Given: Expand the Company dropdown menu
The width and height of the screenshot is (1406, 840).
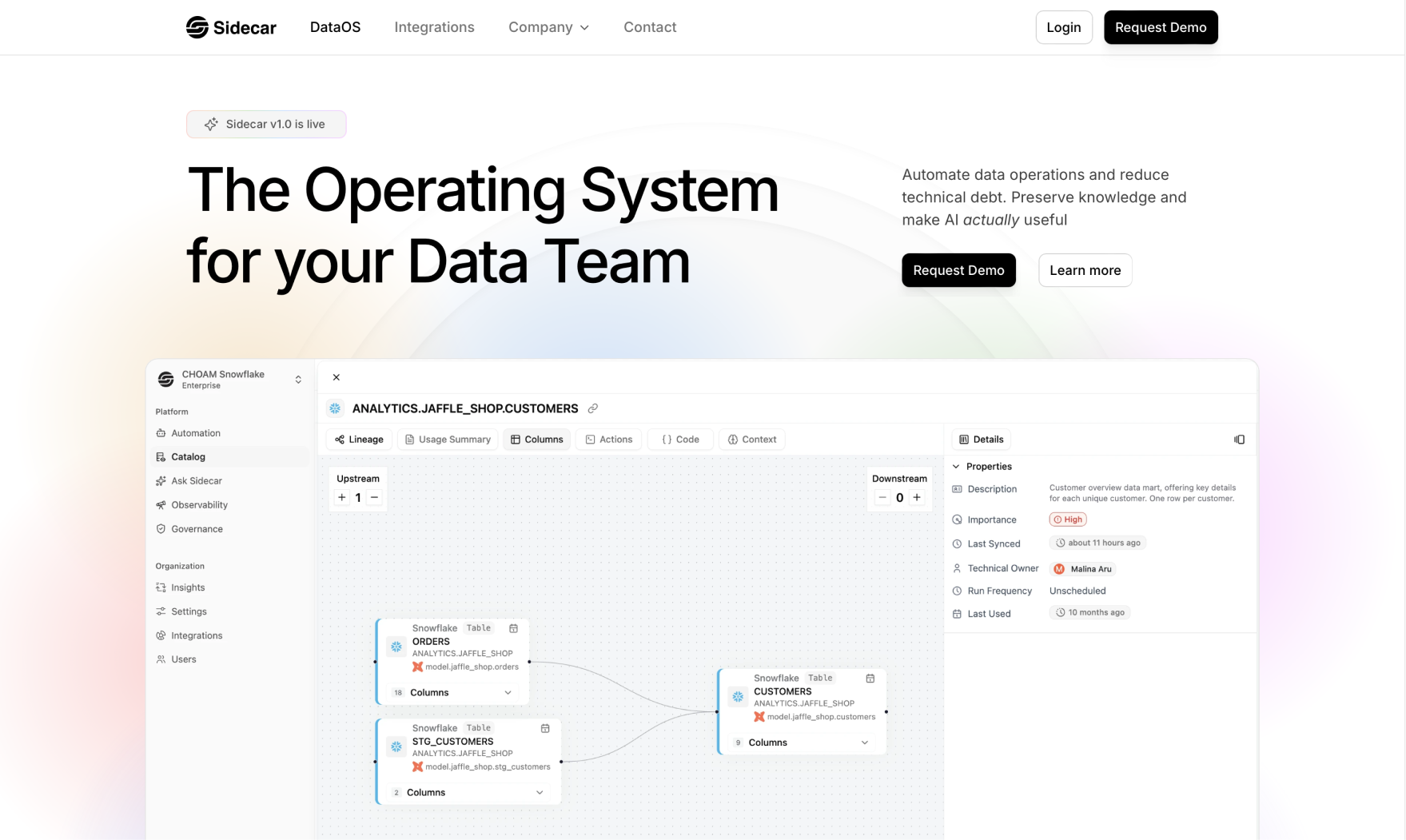Looking at the screenshot, I should 548,27.
